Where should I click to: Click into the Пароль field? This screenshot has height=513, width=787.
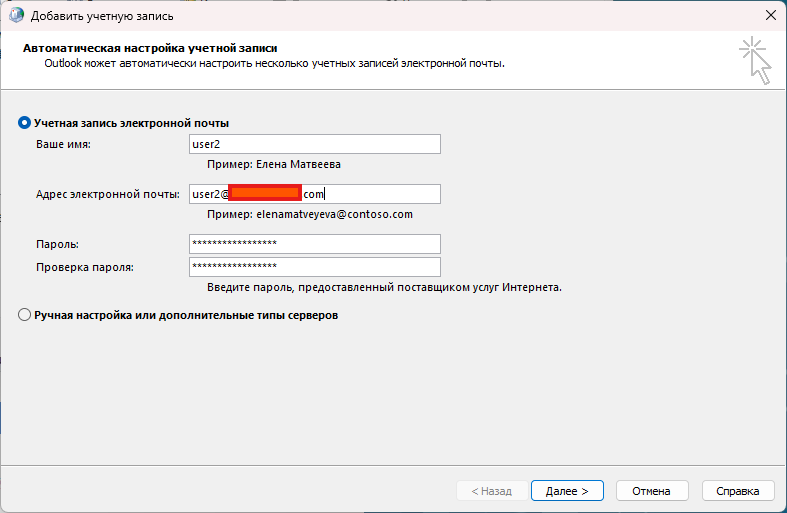point(314,244)
